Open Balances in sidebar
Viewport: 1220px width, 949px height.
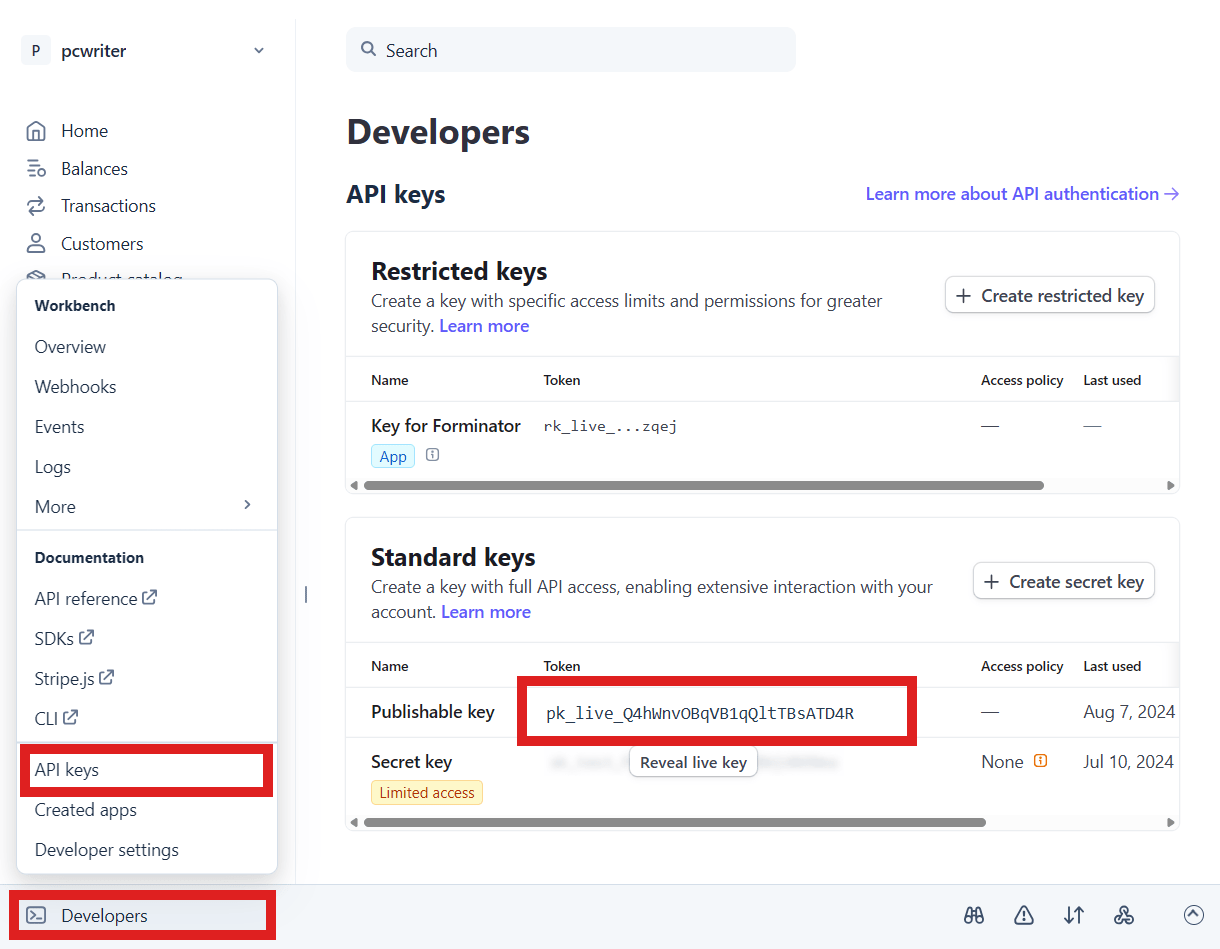coord(94,169)
